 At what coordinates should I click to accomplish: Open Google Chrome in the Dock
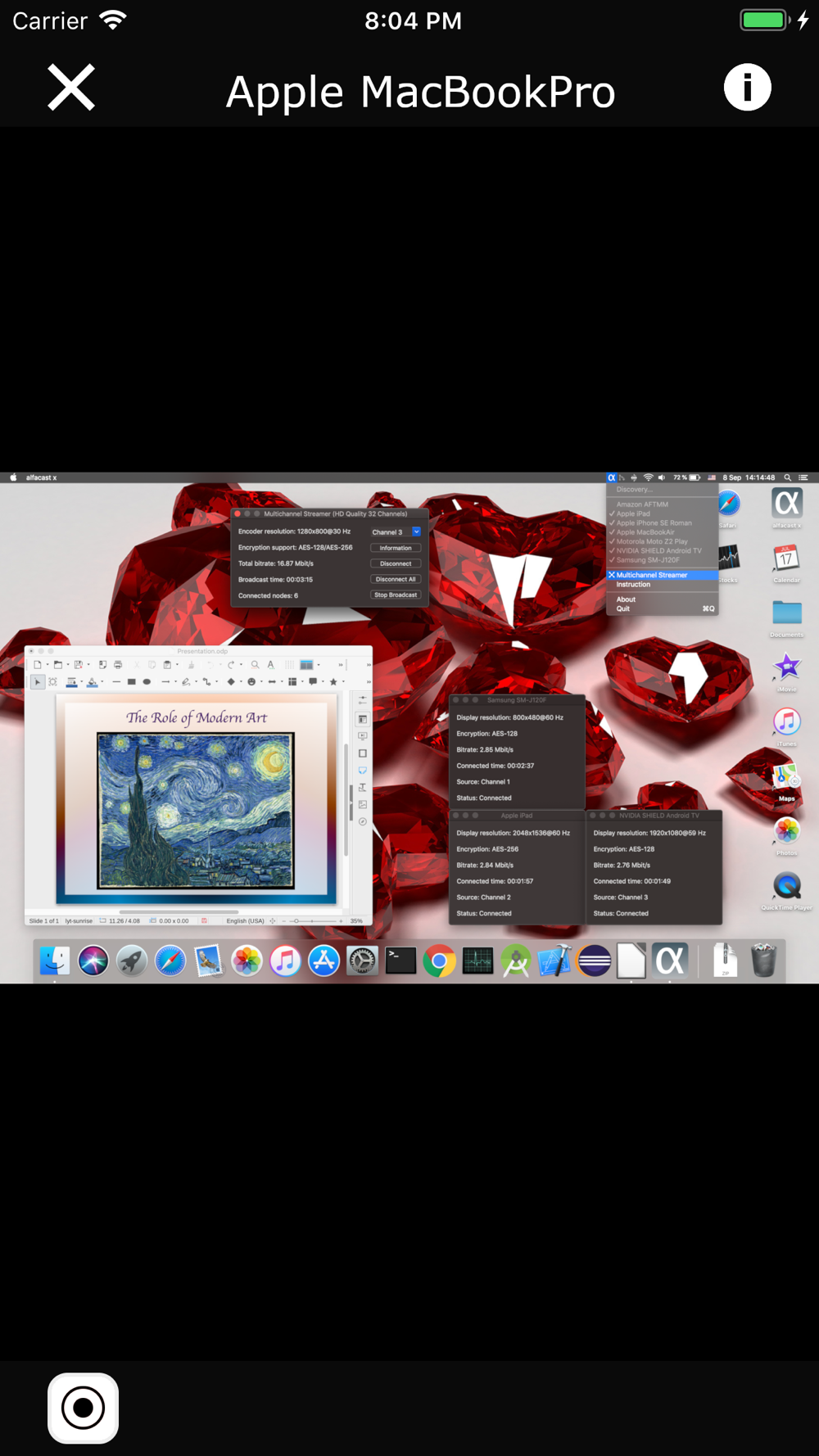(x=439, y=961)
